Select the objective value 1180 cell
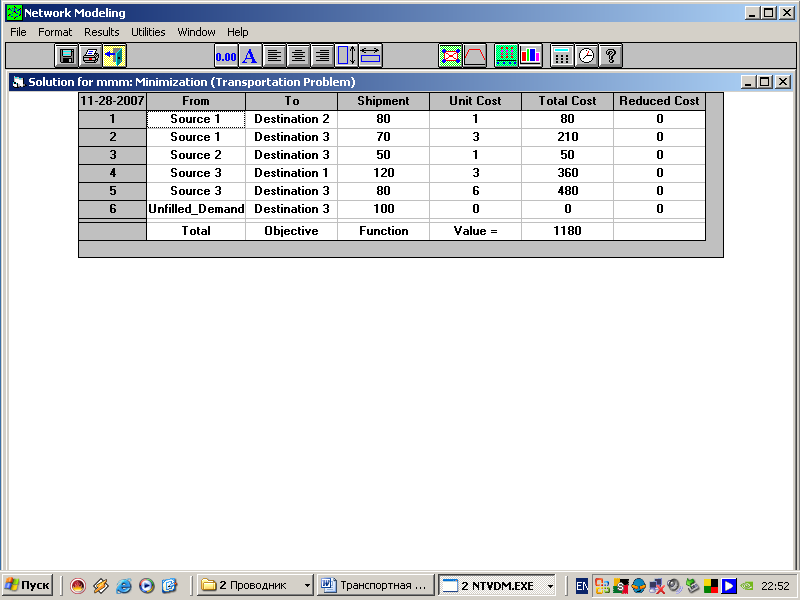The width and height of the screenshot is (800, 600). click(x=567, y=231)
